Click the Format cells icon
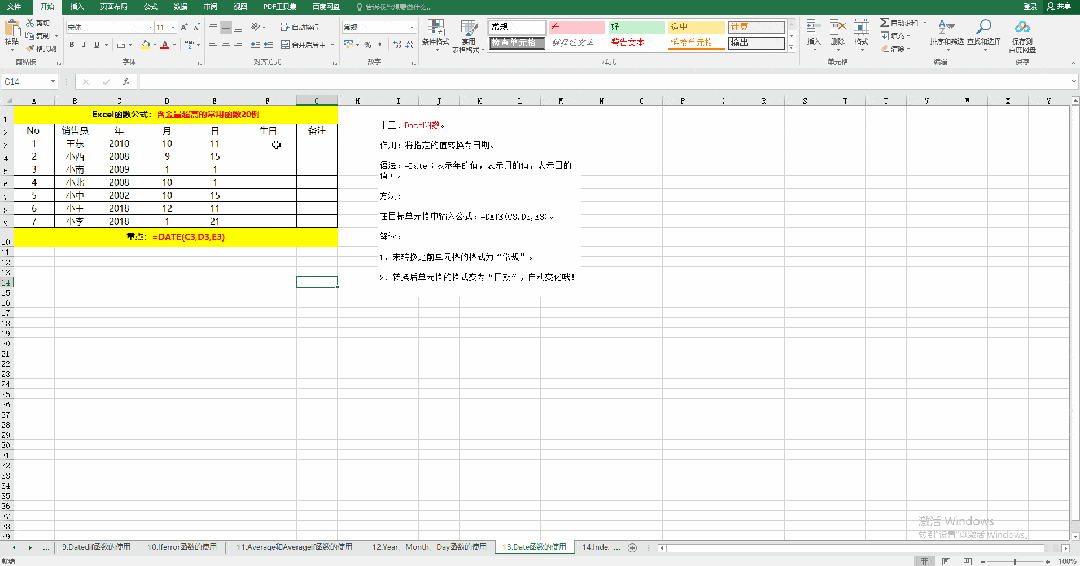Image resolution: width=1080 pixels, height=566 pixels. [861, 28]
